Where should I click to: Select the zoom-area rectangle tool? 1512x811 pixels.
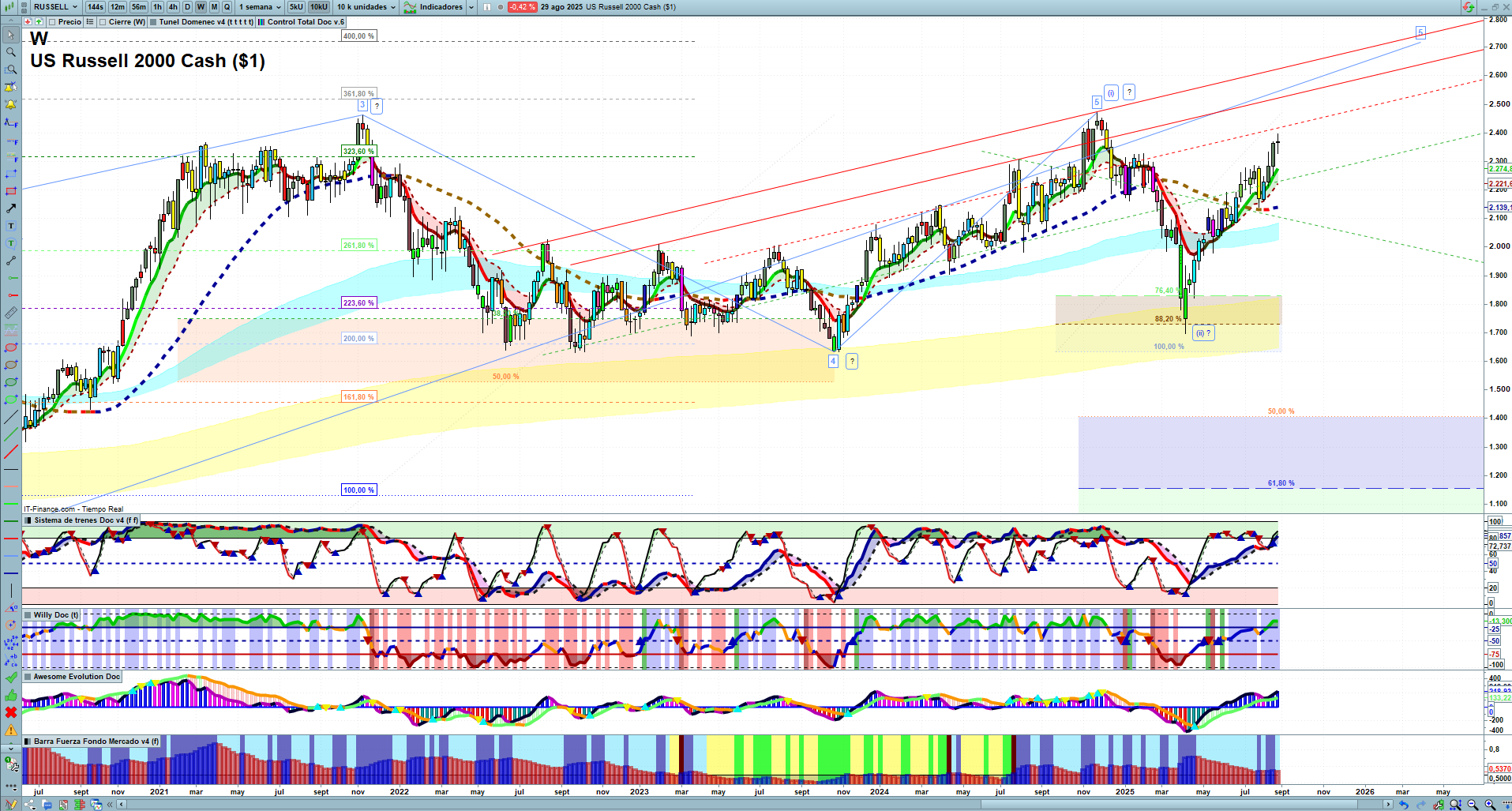click(11, 69)
